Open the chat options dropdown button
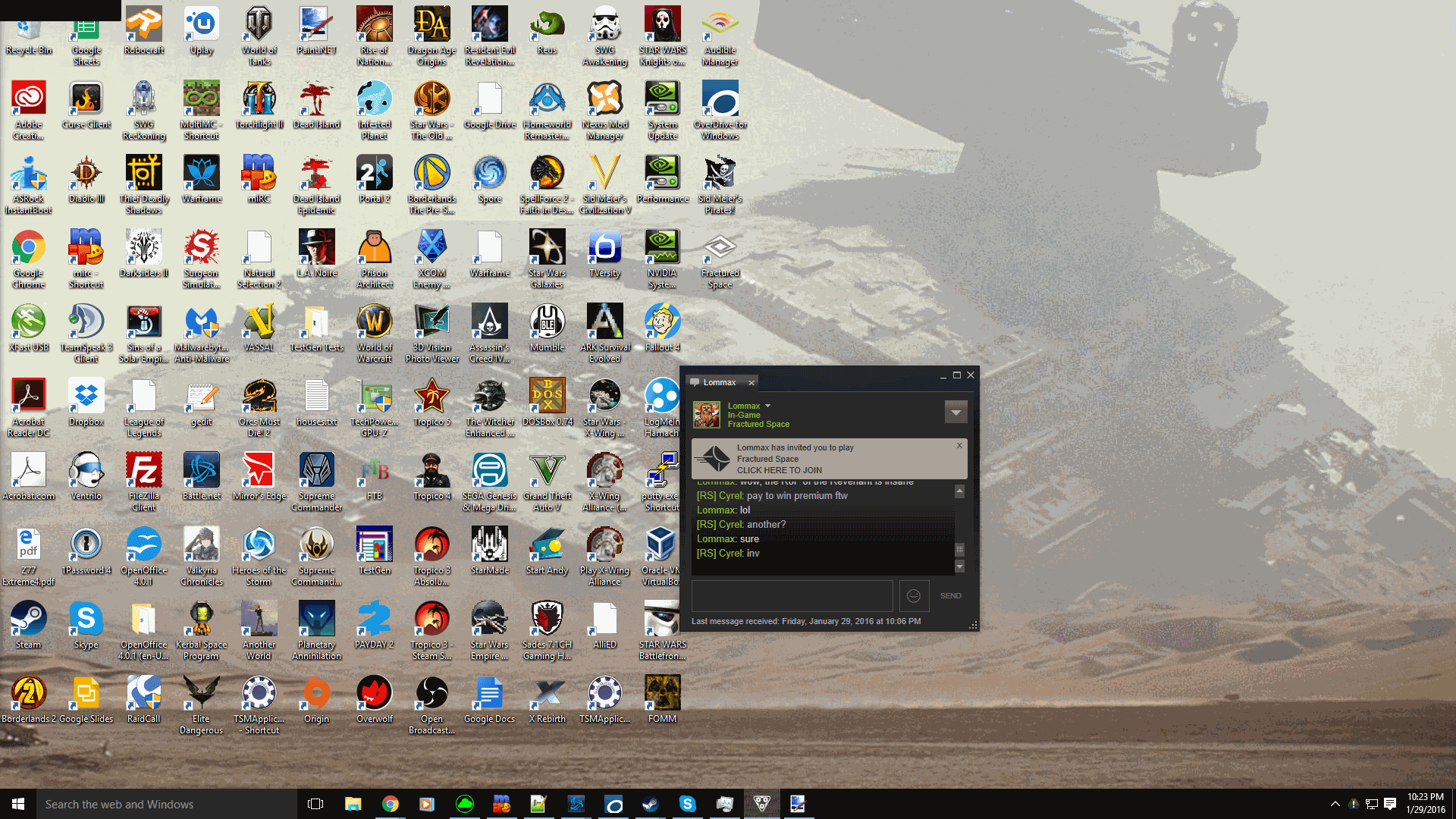The width and height of the screenshot is (1456, 819). click(x=955, y=413)
